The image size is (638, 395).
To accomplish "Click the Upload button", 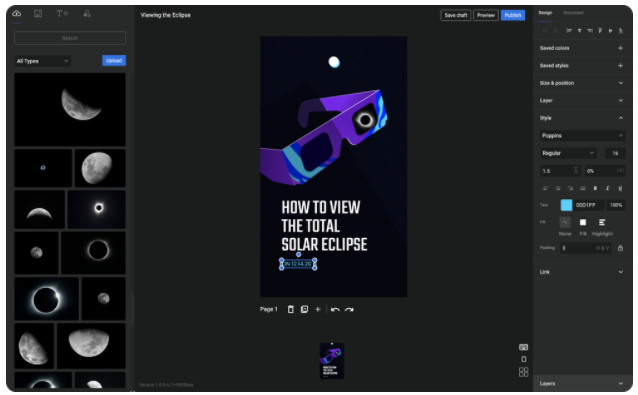I will tap(114, 61).
